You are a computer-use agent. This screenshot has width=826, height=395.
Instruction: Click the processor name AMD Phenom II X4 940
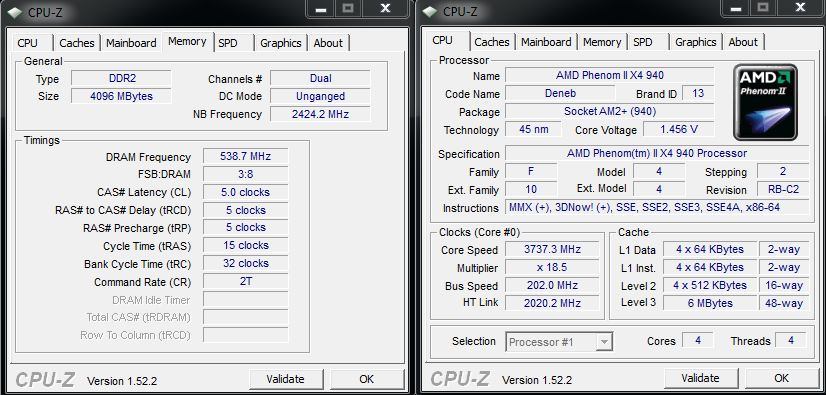[610, 75]
